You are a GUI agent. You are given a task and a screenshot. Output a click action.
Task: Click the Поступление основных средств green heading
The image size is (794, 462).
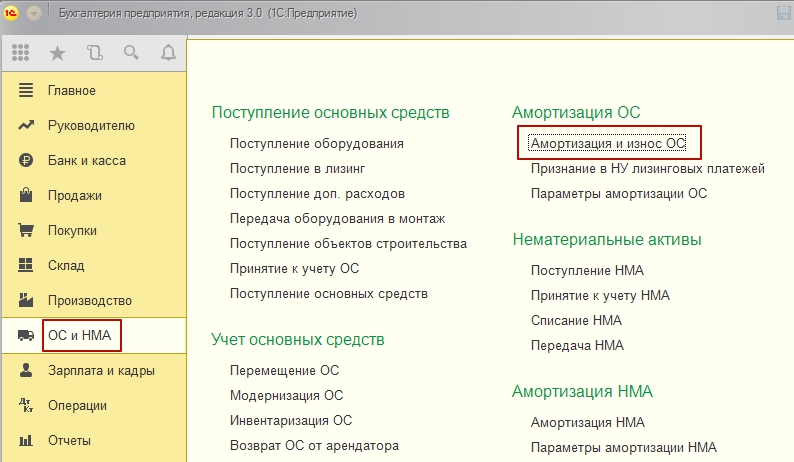(331, 112)
